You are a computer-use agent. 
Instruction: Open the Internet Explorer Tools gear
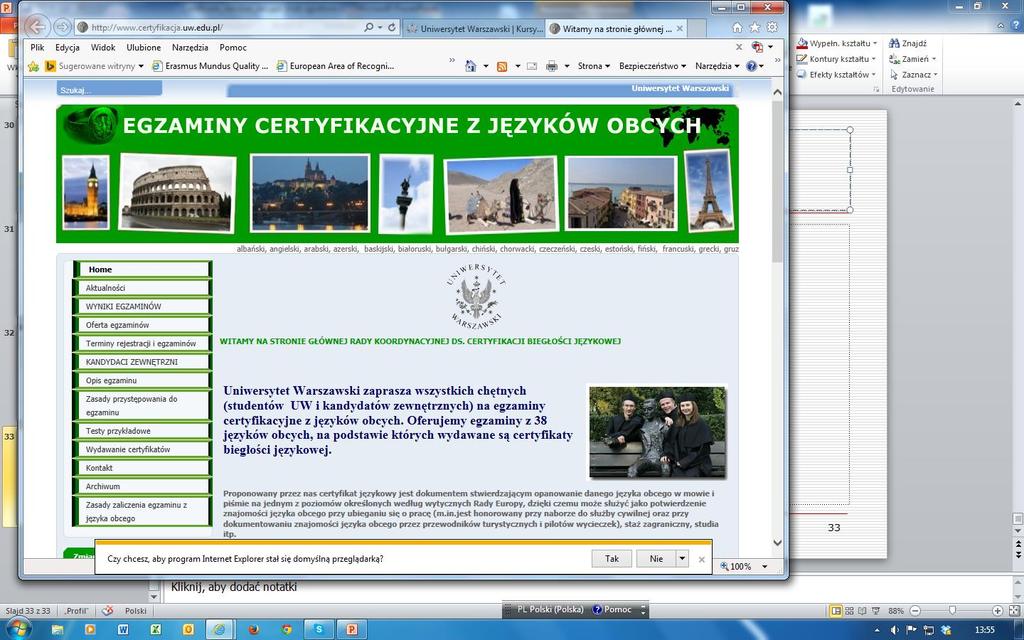tap(772, 27)
